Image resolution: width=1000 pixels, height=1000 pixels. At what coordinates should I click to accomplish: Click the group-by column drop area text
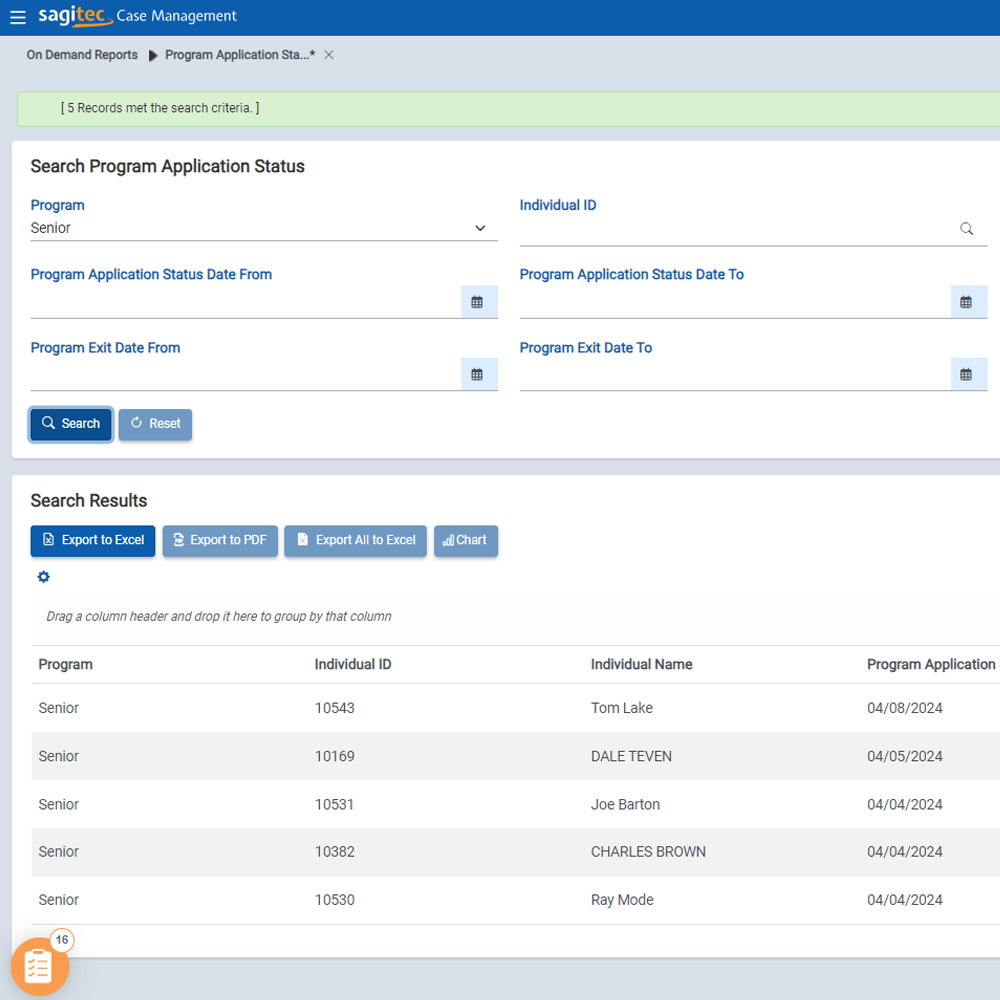[x=219, y=617]
